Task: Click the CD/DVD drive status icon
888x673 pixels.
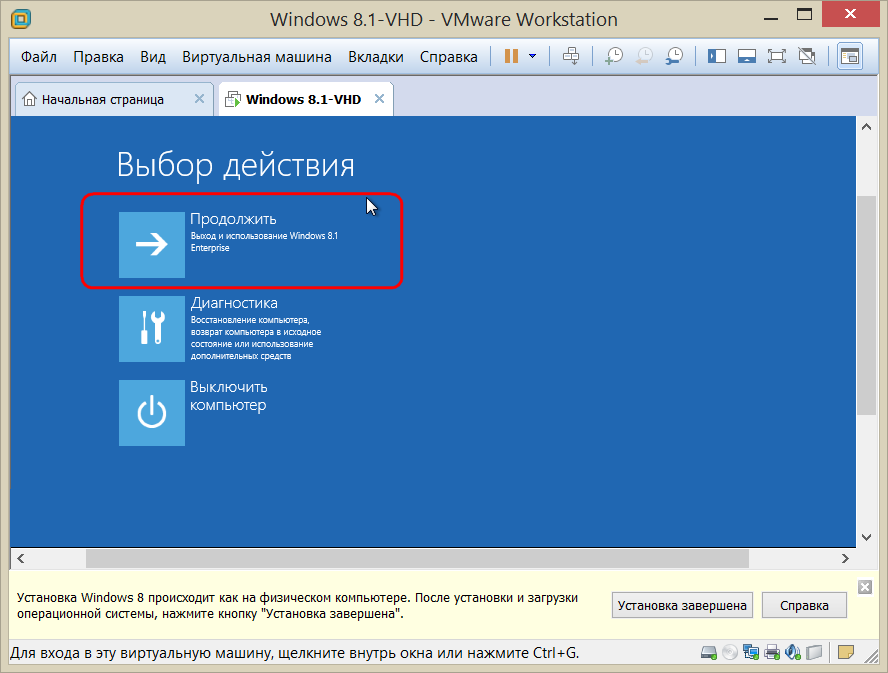Action: pos(730,653)
